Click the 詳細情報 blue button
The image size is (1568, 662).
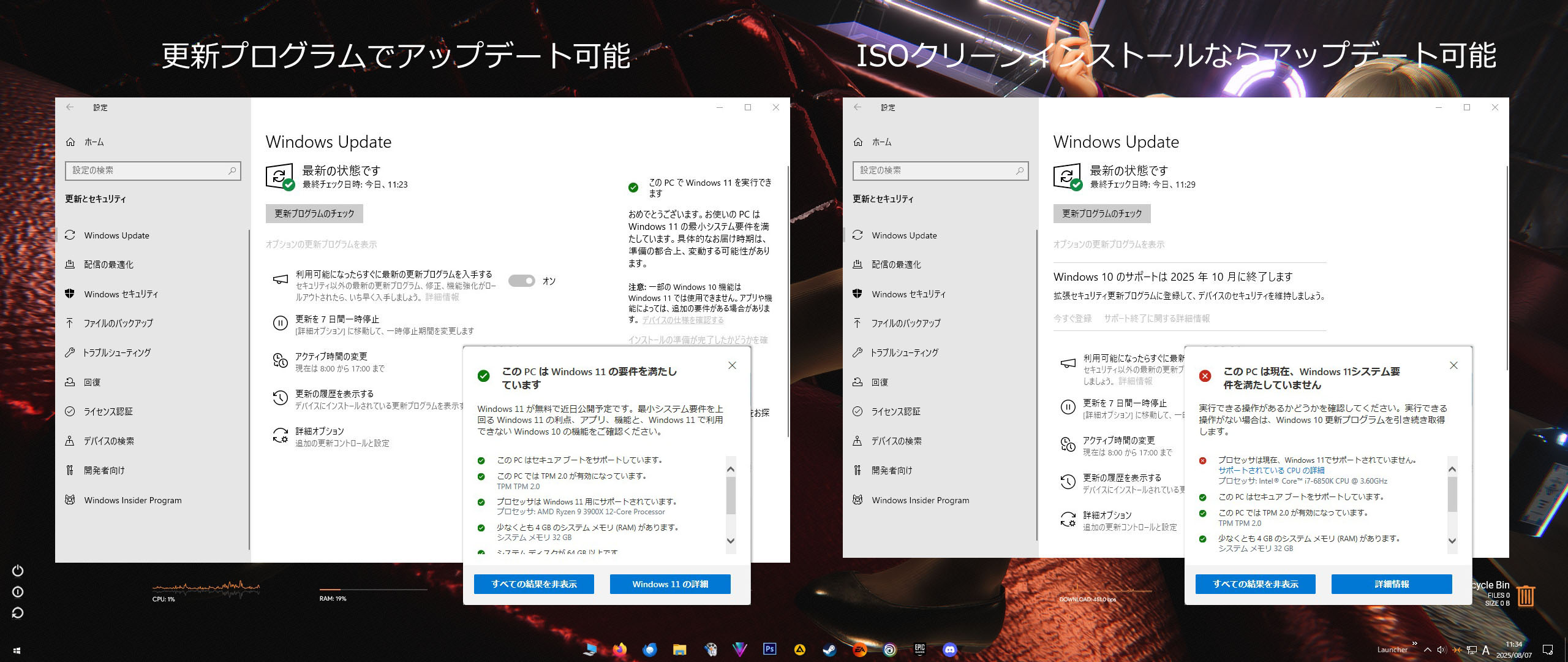(x=1392, y=584)
